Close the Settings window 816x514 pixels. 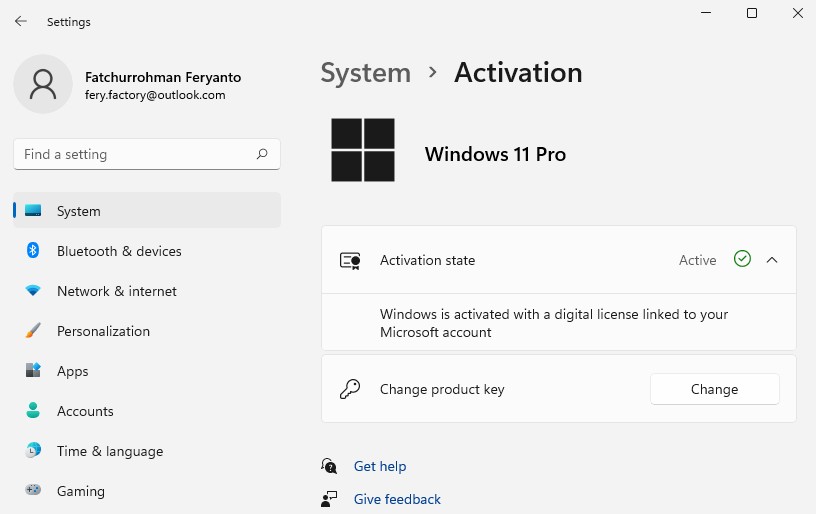(x=797, y=13)
